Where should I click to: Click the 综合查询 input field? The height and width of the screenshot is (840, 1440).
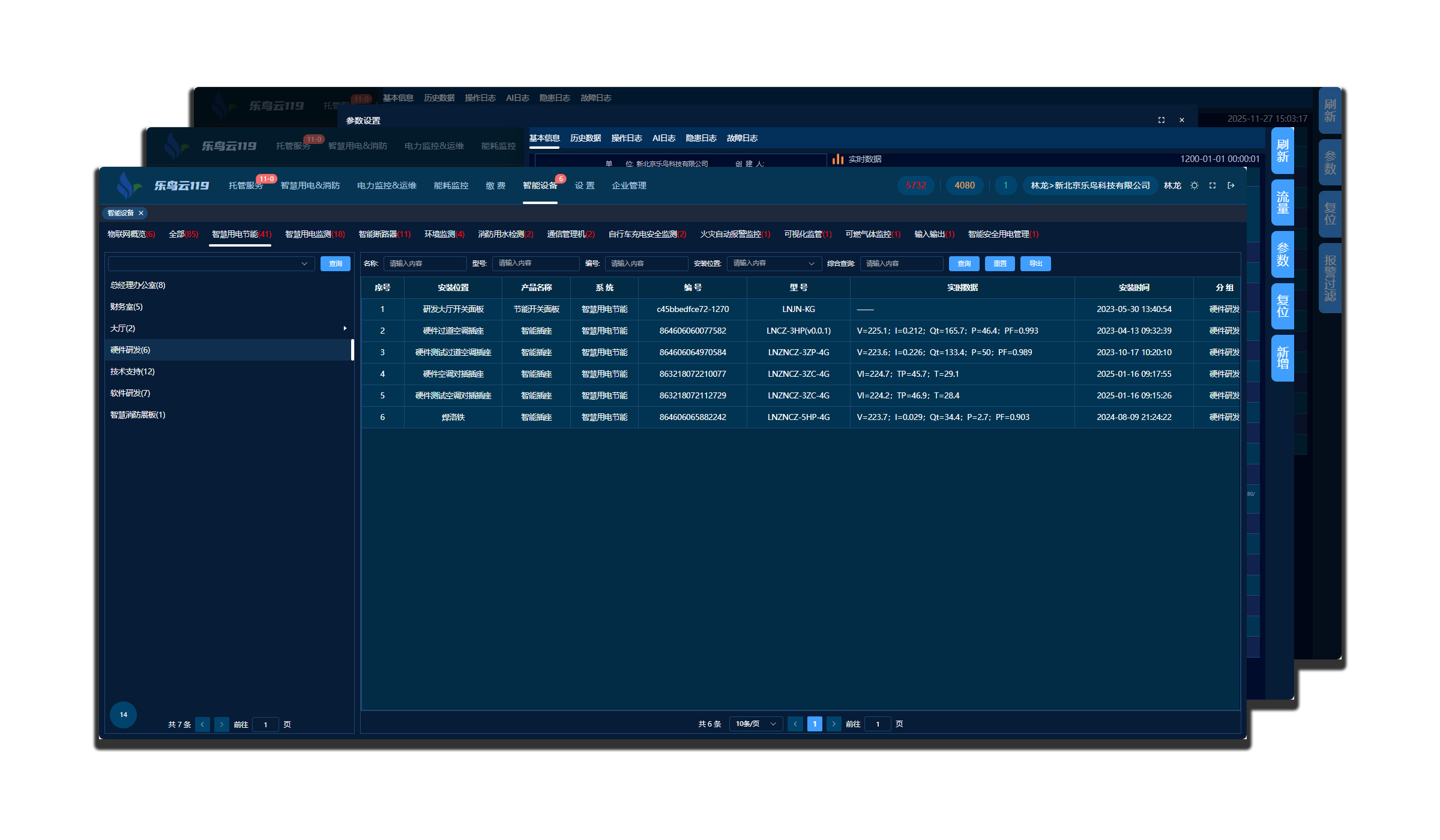[x=900, y=263]
